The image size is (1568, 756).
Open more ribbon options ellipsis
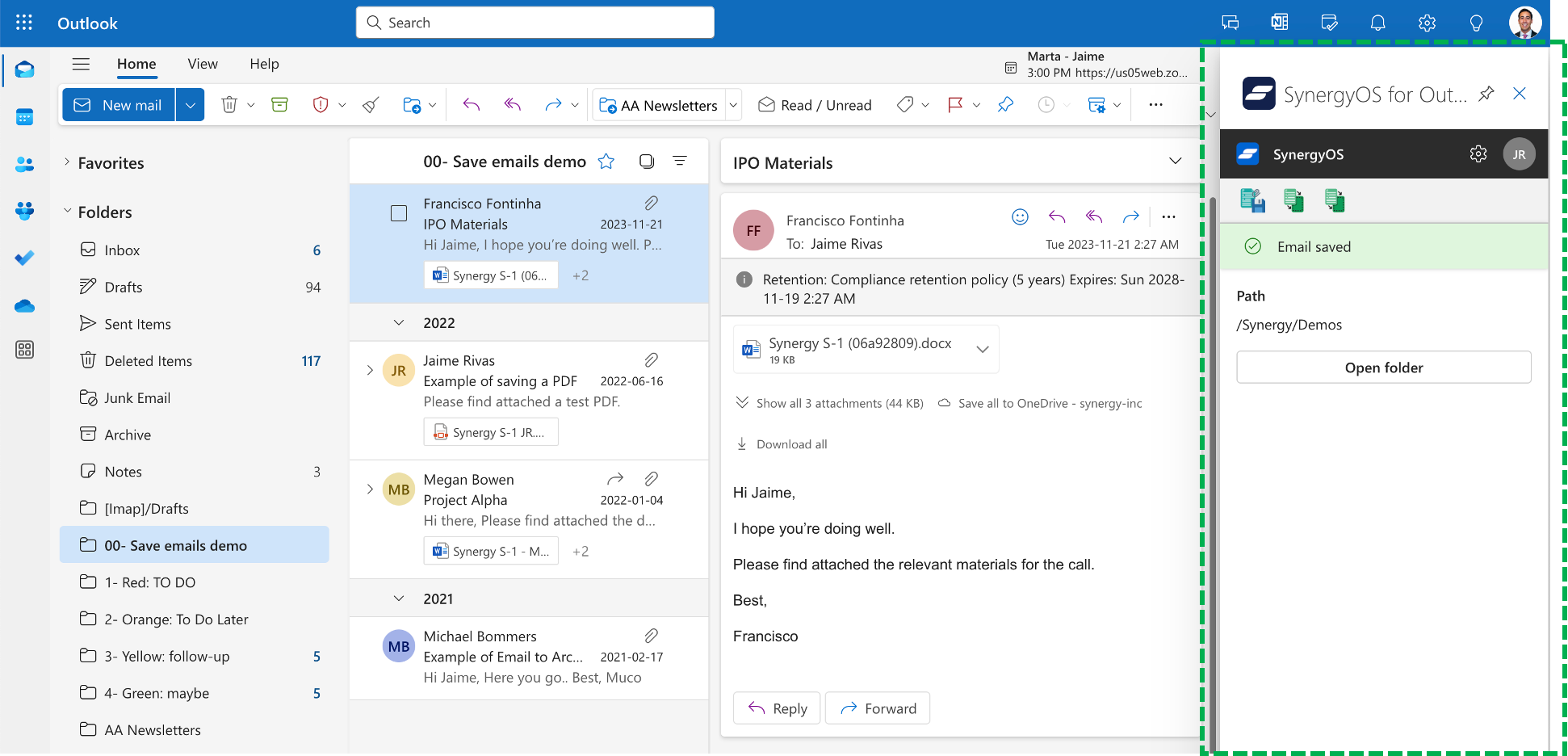(x=1155, y=105)
